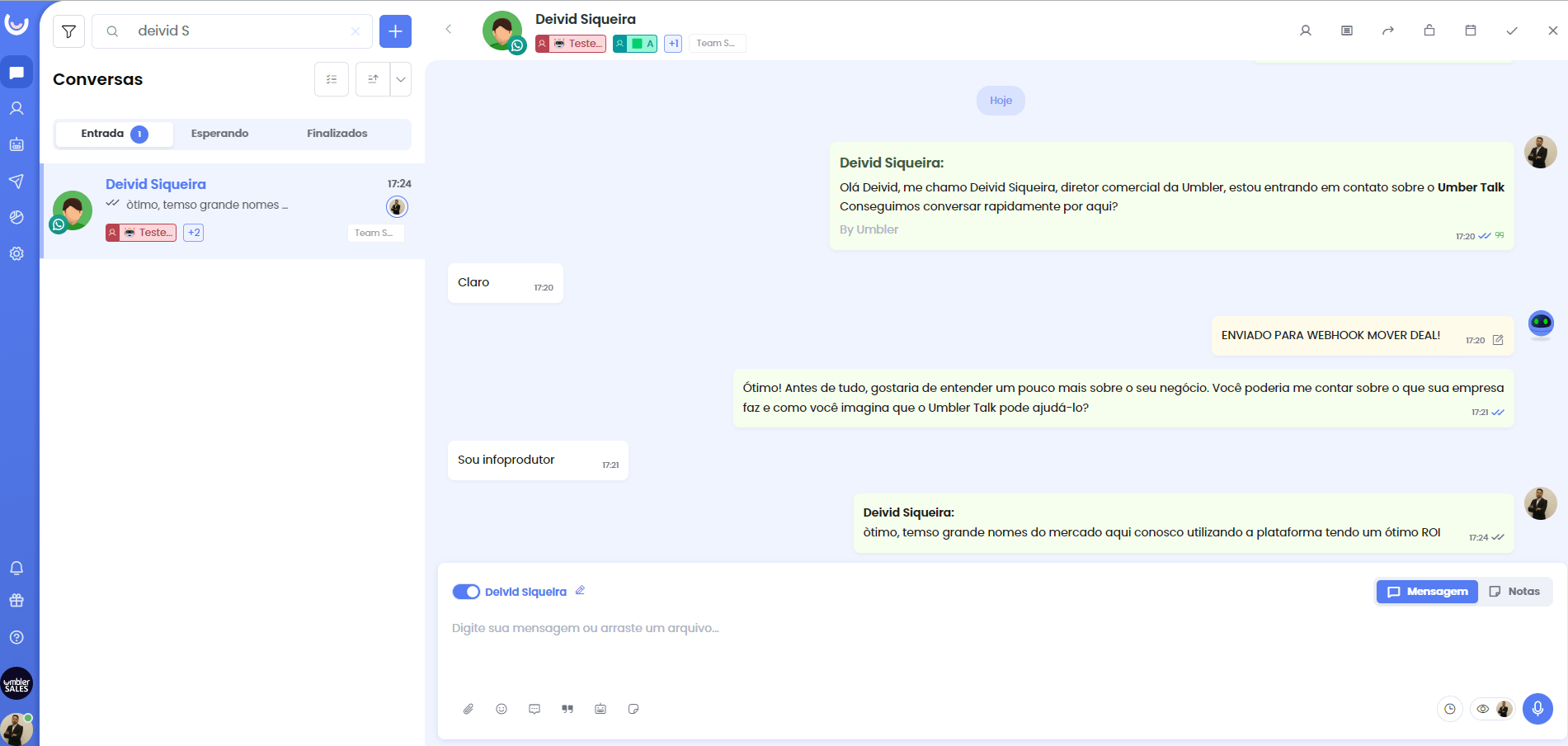Switch to the Esperando tab
This screenshot has width=1568, height=746.
tap(219, 134)
